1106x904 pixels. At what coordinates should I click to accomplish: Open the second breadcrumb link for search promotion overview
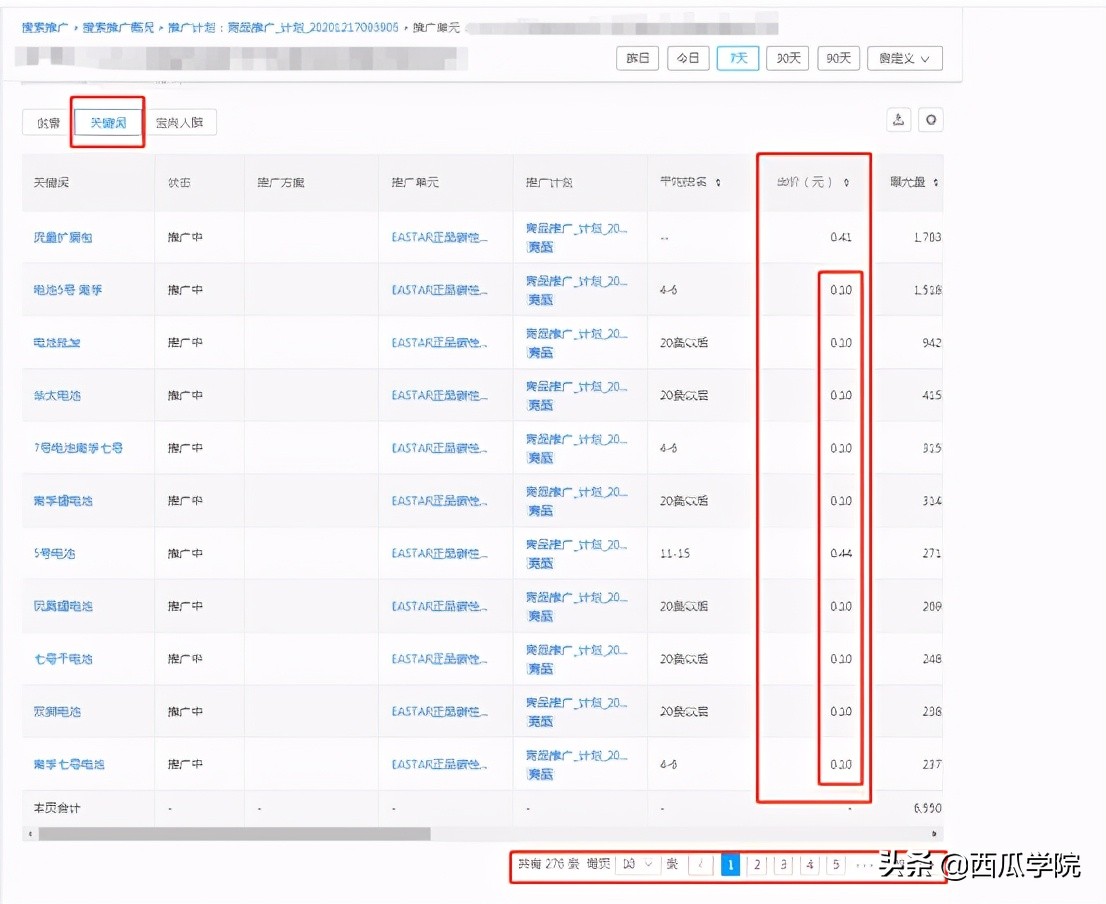[x=118, y=28]
